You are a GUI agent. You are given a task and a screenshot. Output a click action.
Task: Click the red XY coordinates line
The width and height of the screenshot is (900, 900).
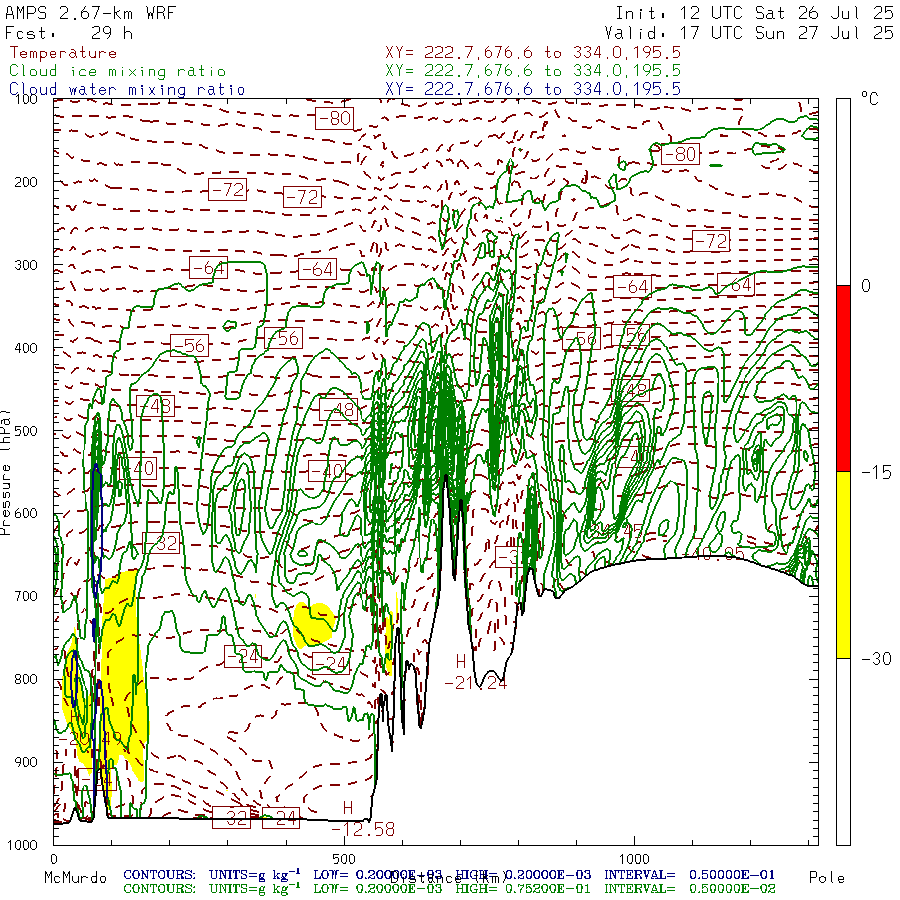[533, 53]
